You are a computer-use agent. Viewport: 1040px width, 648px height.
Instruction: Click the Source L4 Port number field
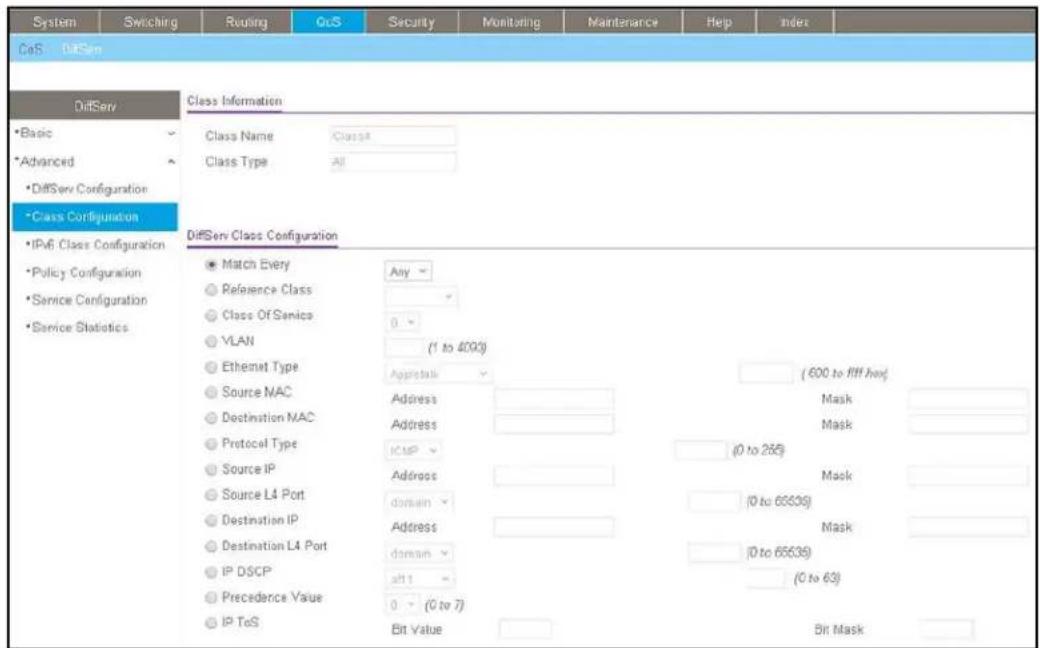click(x=714, y=502)
